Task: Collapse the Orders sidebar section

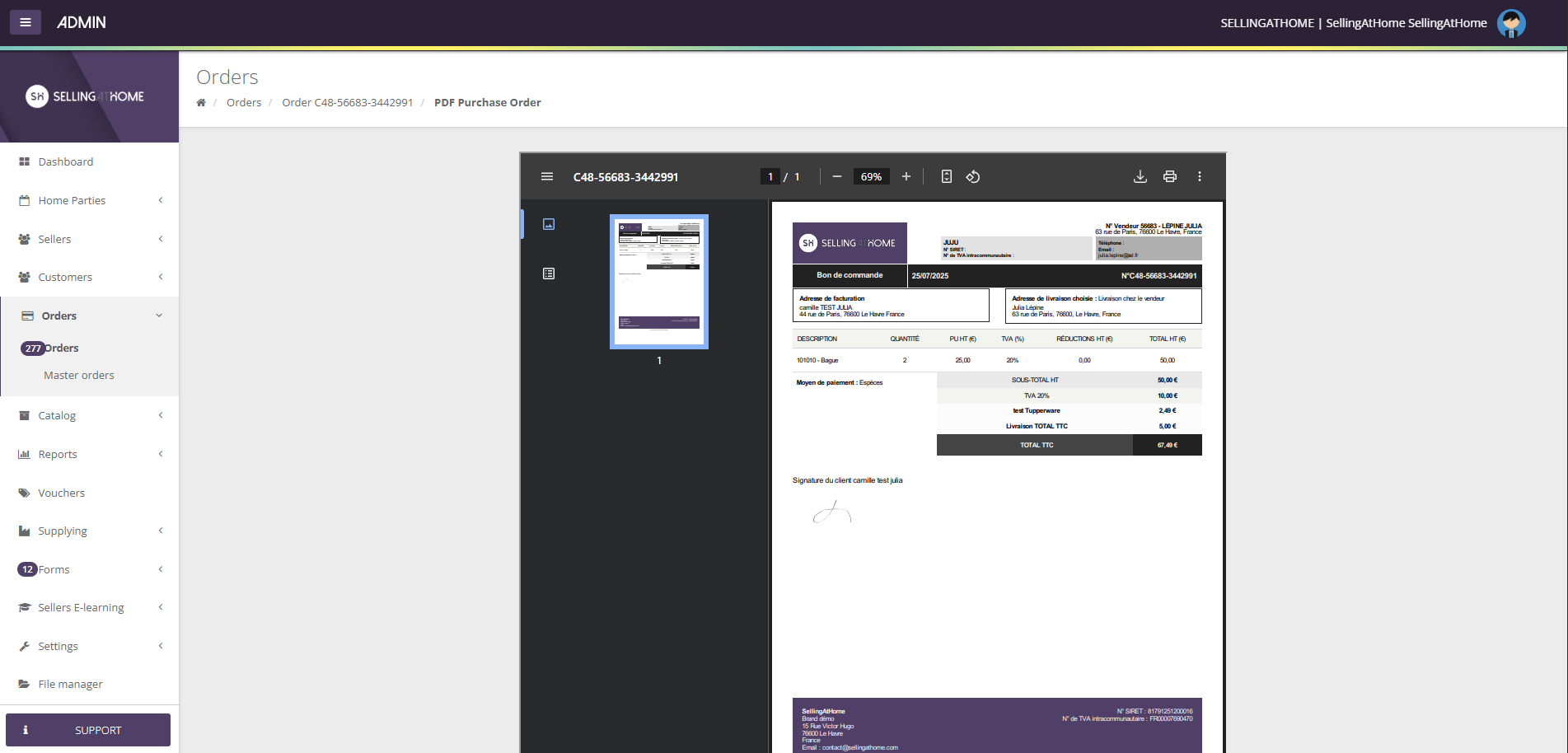Action: [89, 316]
